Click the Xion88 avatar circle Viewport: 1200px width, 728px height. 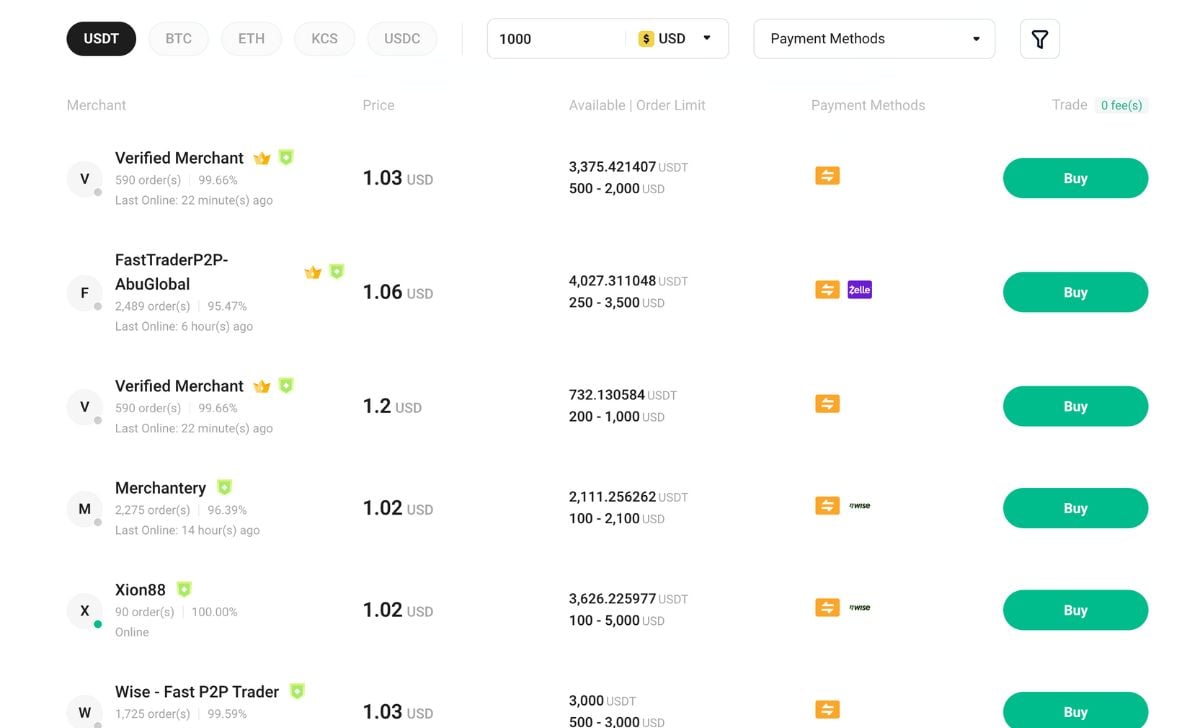[x=85, y=611]
